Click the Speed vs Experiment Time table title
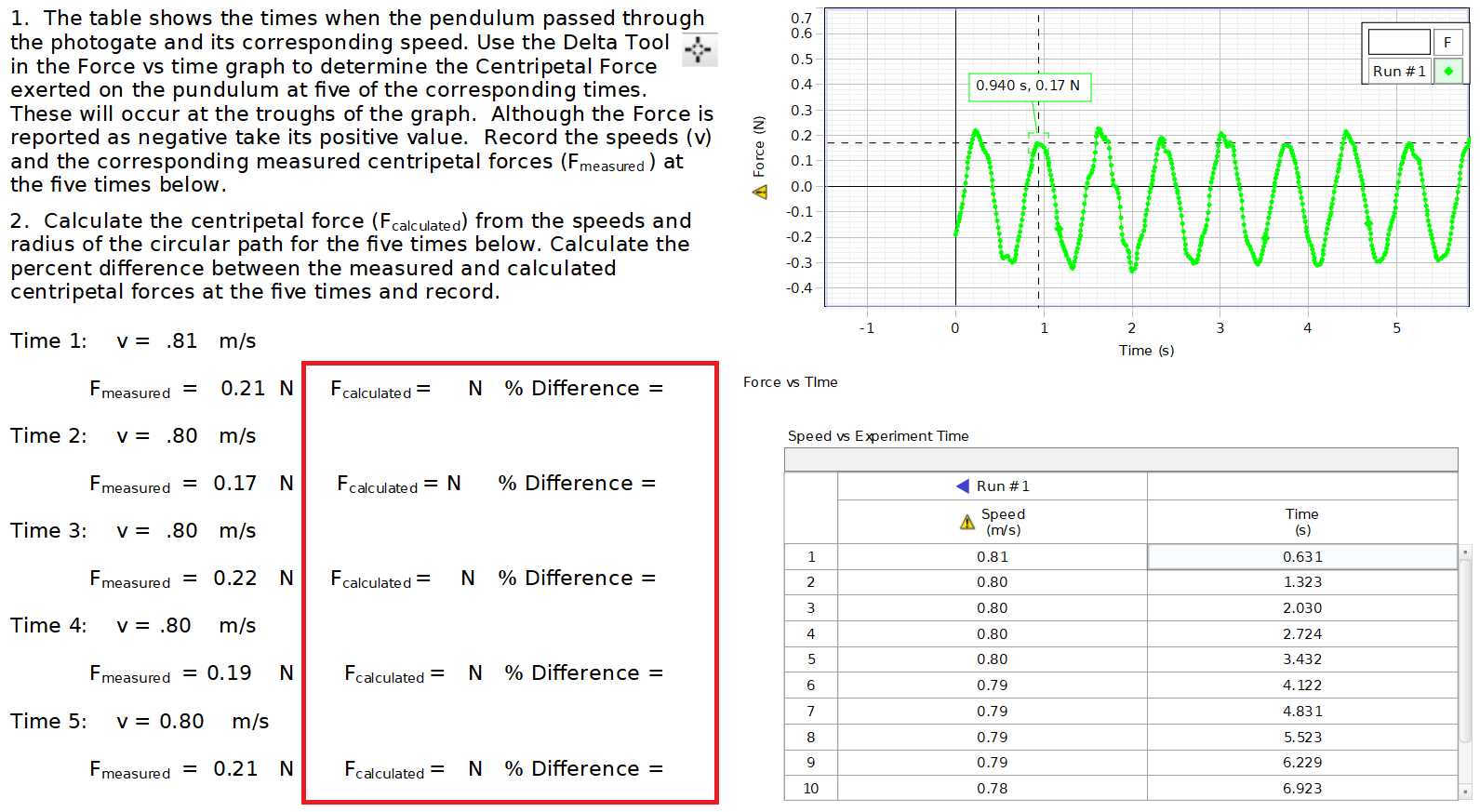The height and width of the screenshot is (812, 1480). (878, 436)
